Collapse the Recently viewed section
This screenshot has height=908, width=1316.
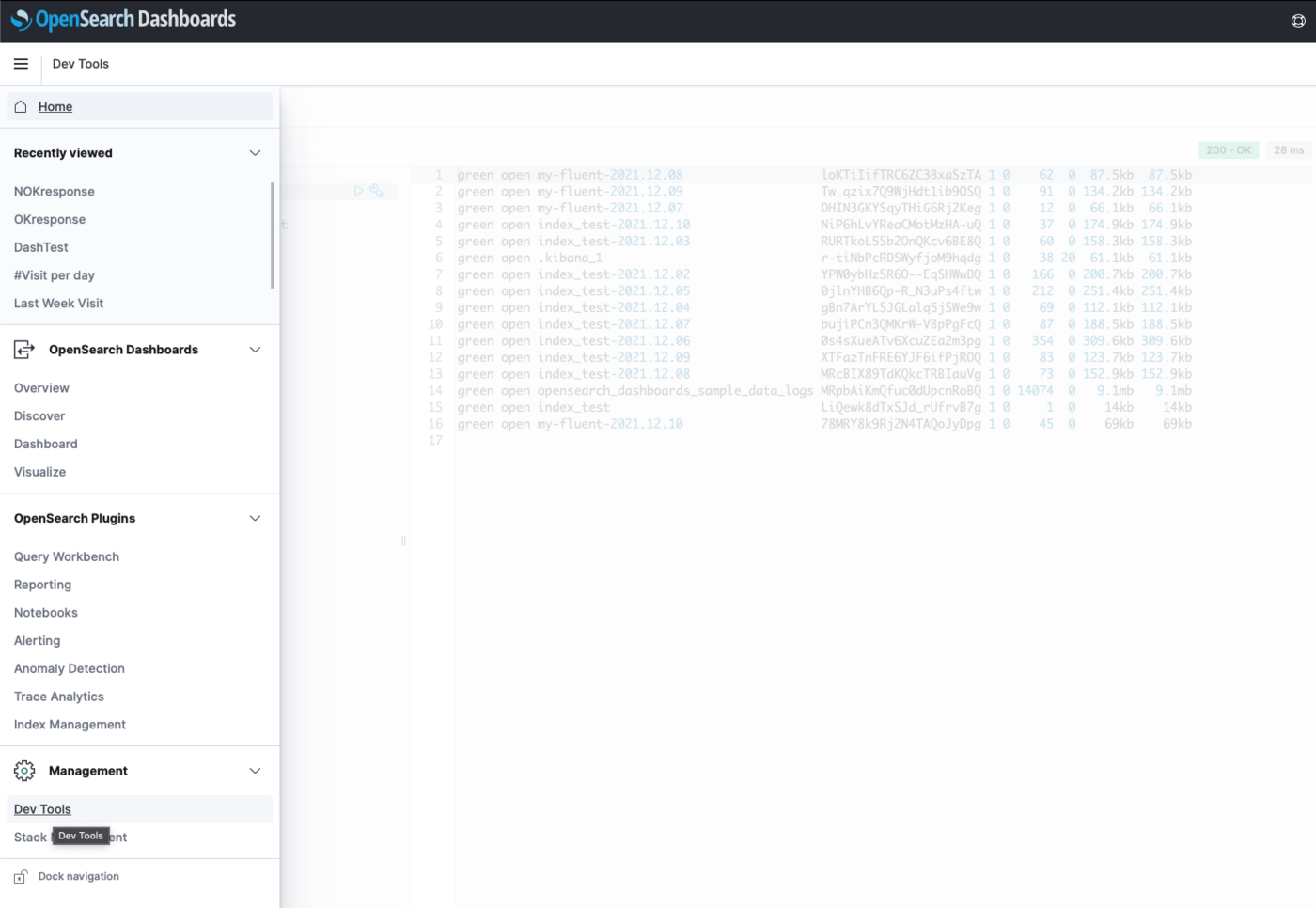point(255,152)
